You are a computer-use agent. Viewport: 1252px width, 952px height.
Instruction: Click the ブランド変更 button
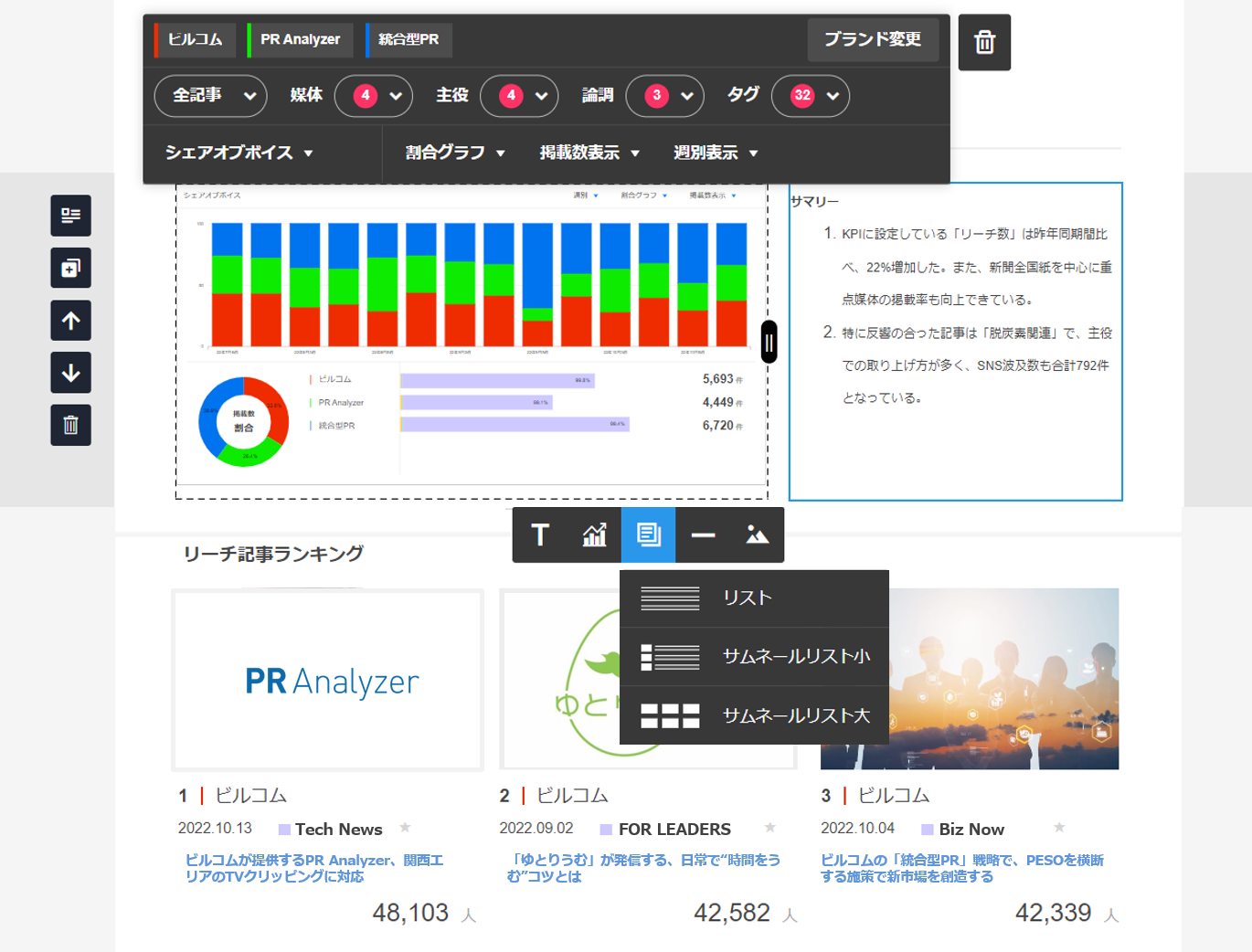pyautogui.click(x=873, y=40)
